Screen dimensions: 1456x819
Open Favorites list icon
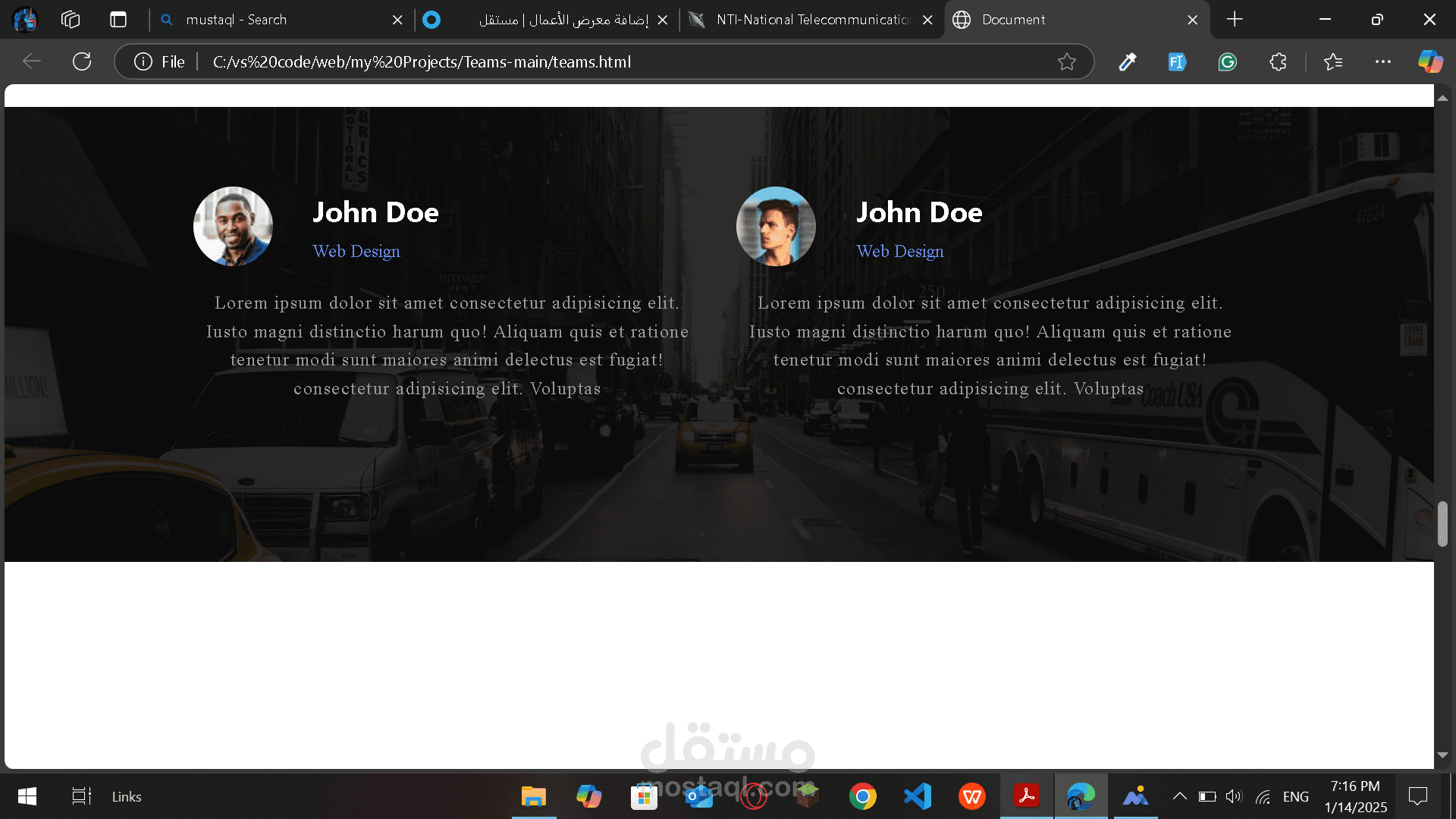(1332, 61)
